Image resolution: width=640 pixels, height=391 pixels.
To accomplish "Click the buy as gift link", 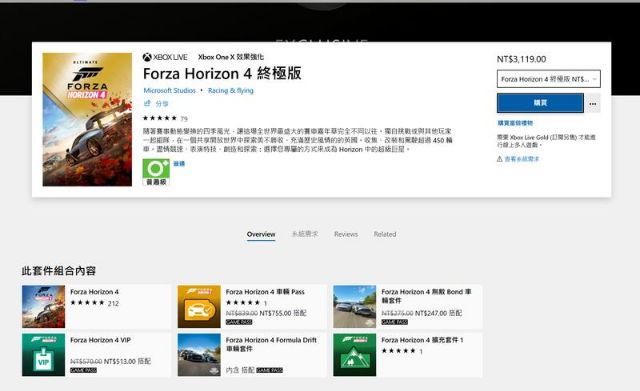I will click(515, 123).
